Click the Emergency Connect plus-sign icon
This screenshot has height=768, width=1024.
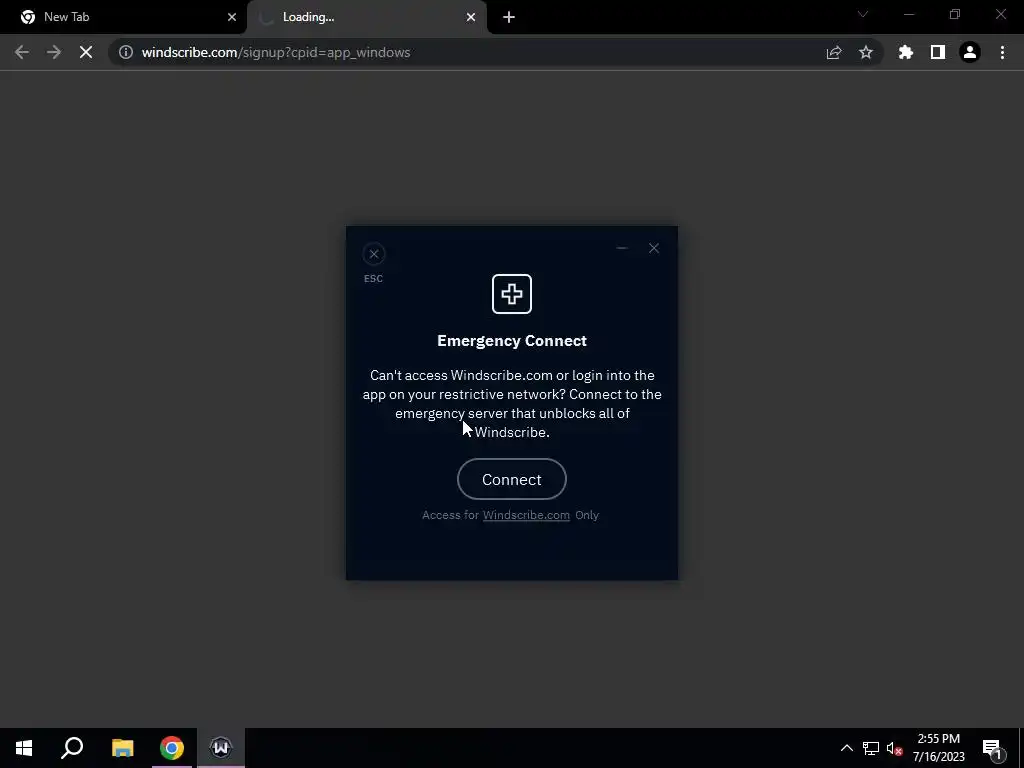[x=511, y=294]
